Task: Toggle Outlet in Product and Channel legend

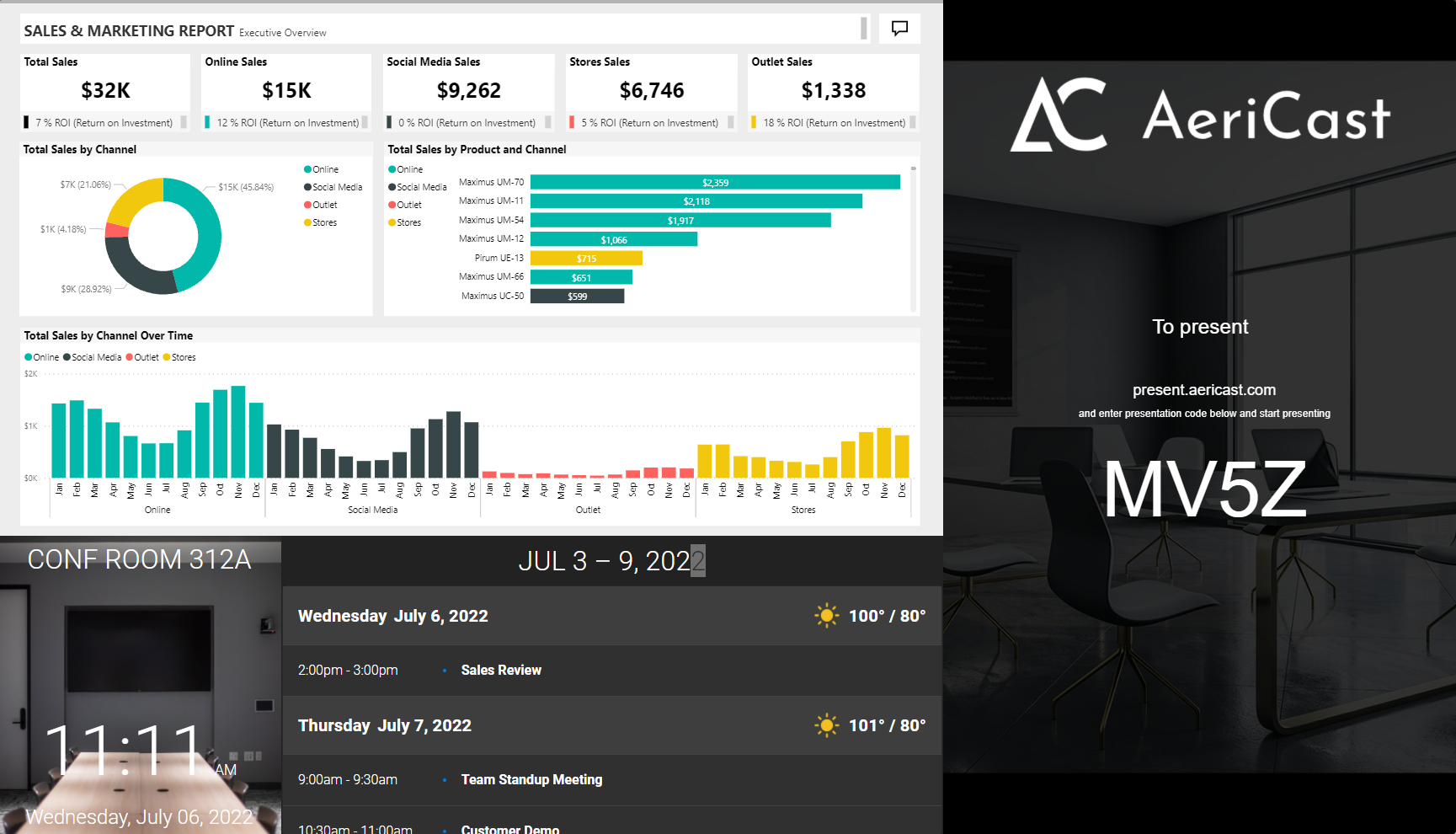Action: (404, 205)
